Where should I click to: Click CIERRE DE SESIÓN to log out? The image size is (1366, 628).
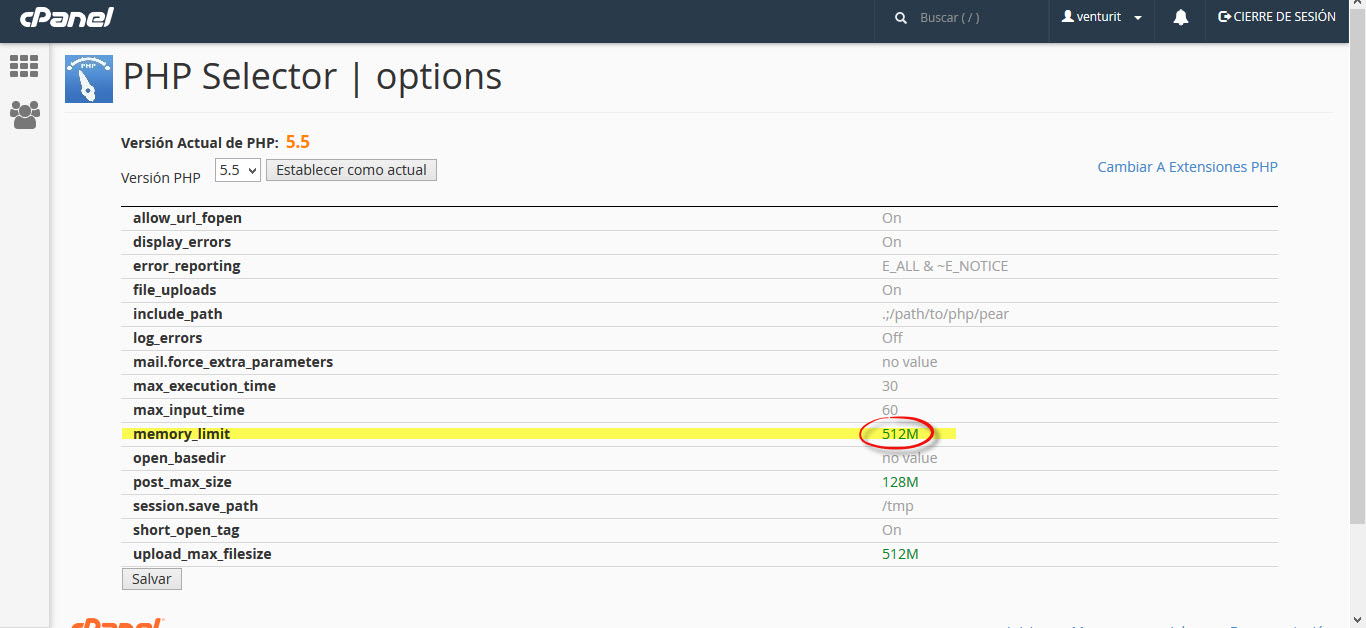click(x=1276, y=17)
